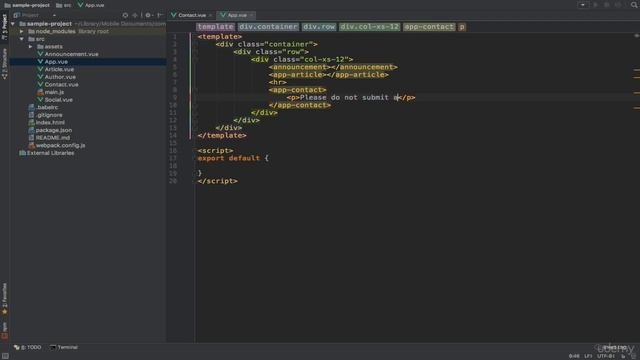Expand the assets folder
Screen dimensions: 640x360
[x=31, y=47]
